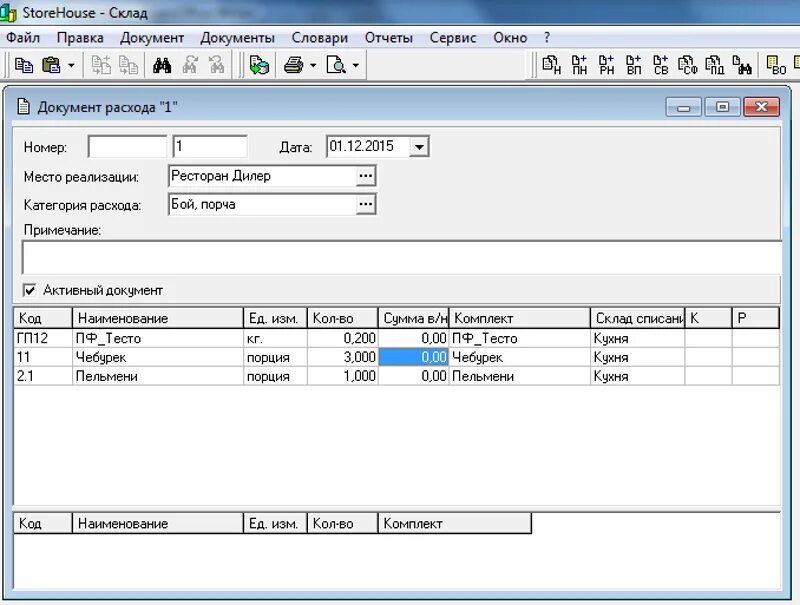Click code cell 'ГП12'
Screen dimensions: 800x605
[43, 338]
